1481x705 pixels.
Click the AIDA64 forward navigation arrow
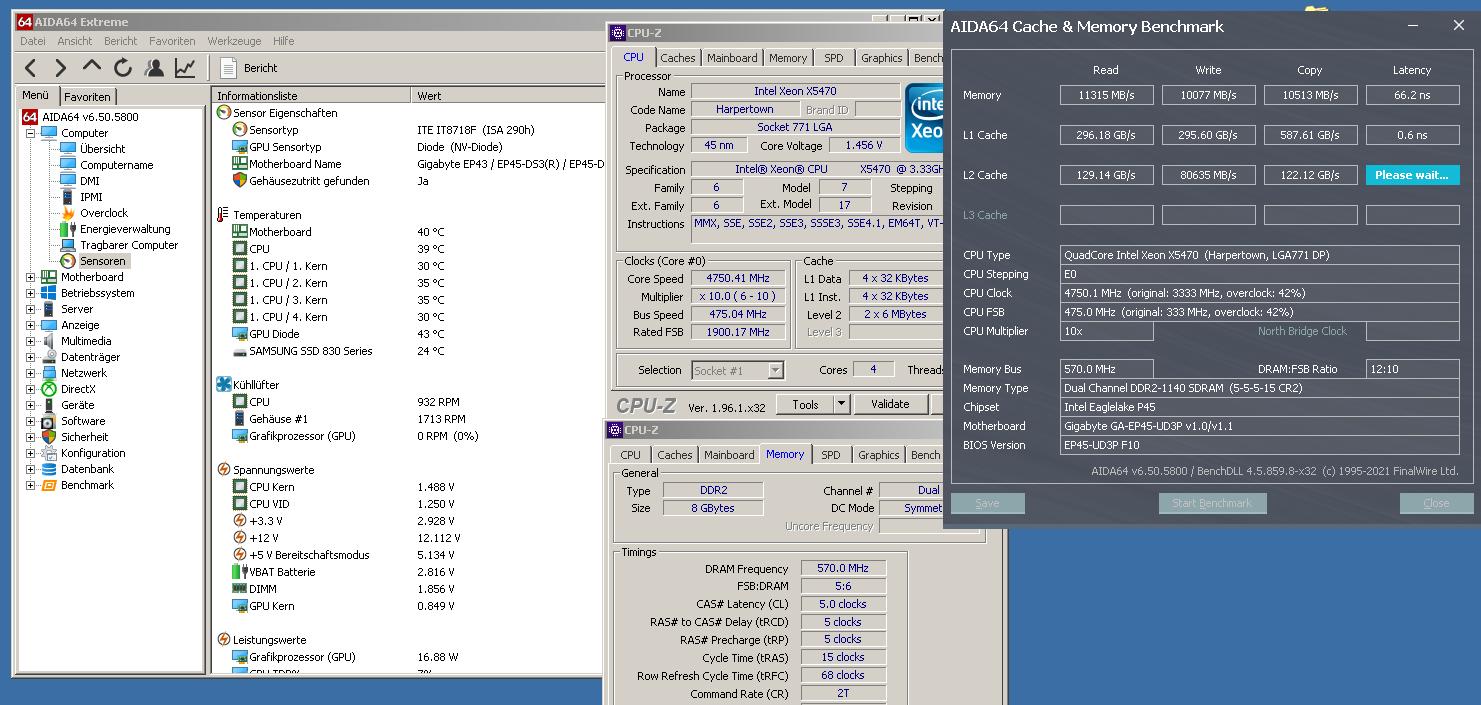(61, 67)
